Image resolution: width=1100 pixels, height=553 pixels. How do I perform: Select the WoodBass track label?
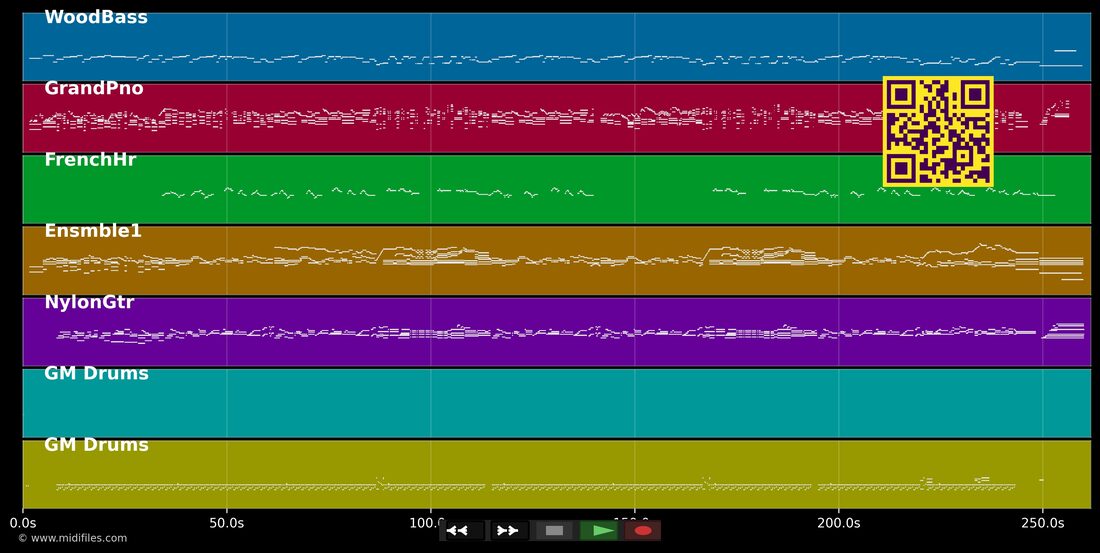point(96,18)
